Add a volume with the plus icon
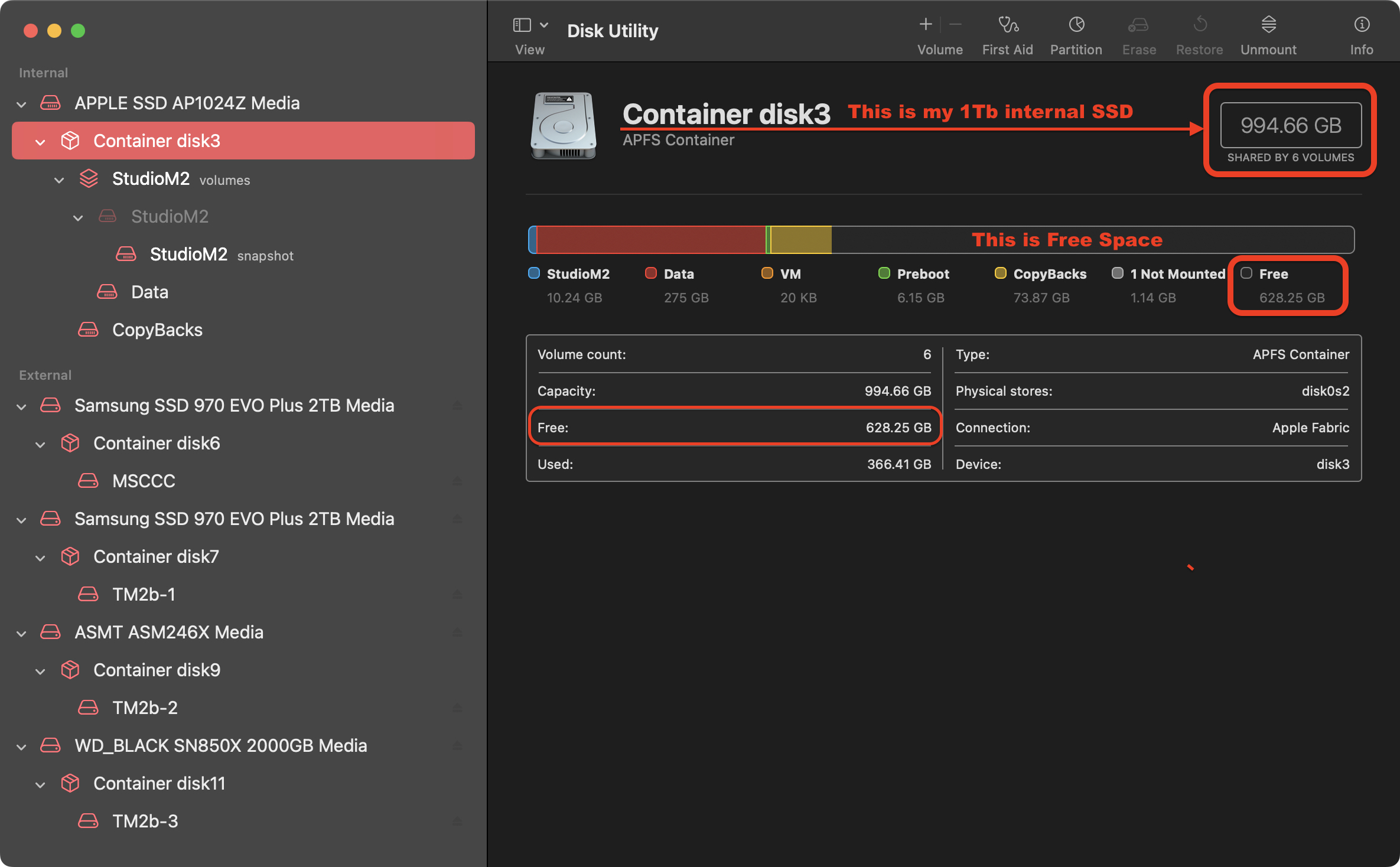Image resolution: width=1400 pixels, height=867 pixels. click(926, 25)
